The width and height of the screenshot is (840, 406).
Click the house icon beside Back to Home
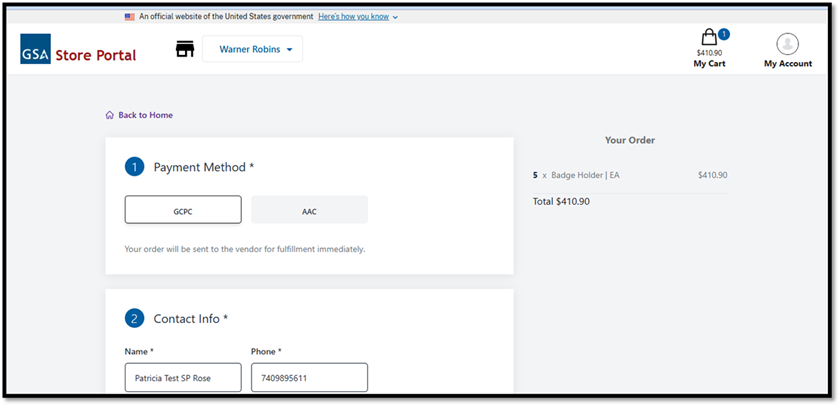110,115
